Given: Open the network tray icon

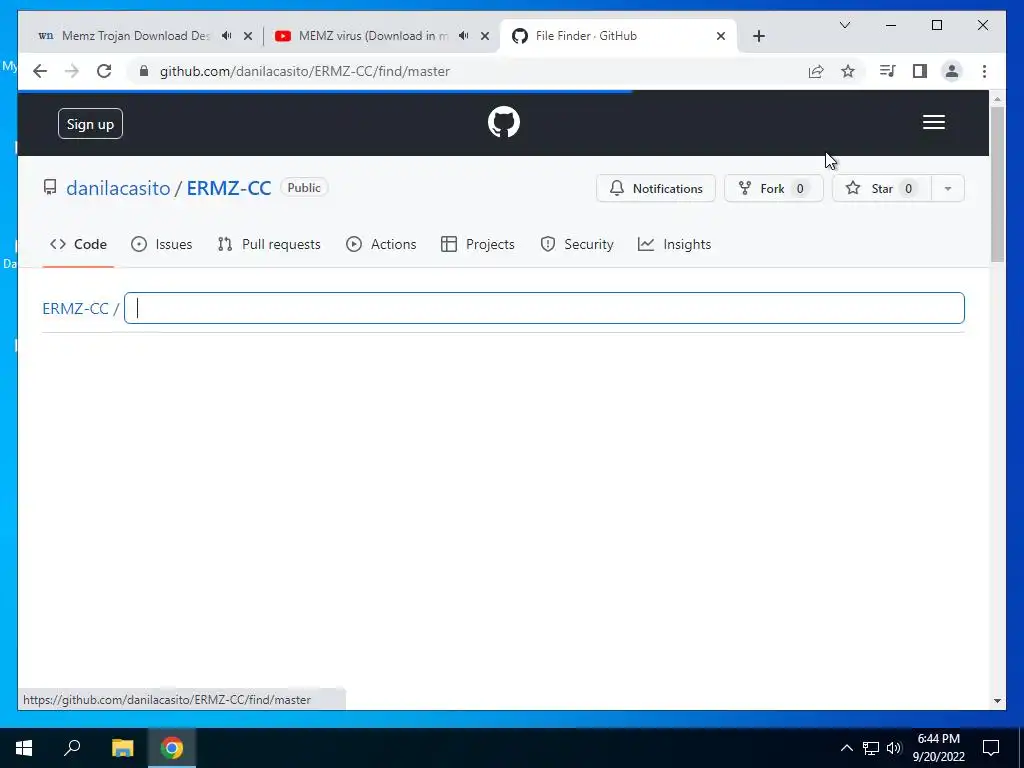Looking at the screenshot, I should click(x=871, y=748).
